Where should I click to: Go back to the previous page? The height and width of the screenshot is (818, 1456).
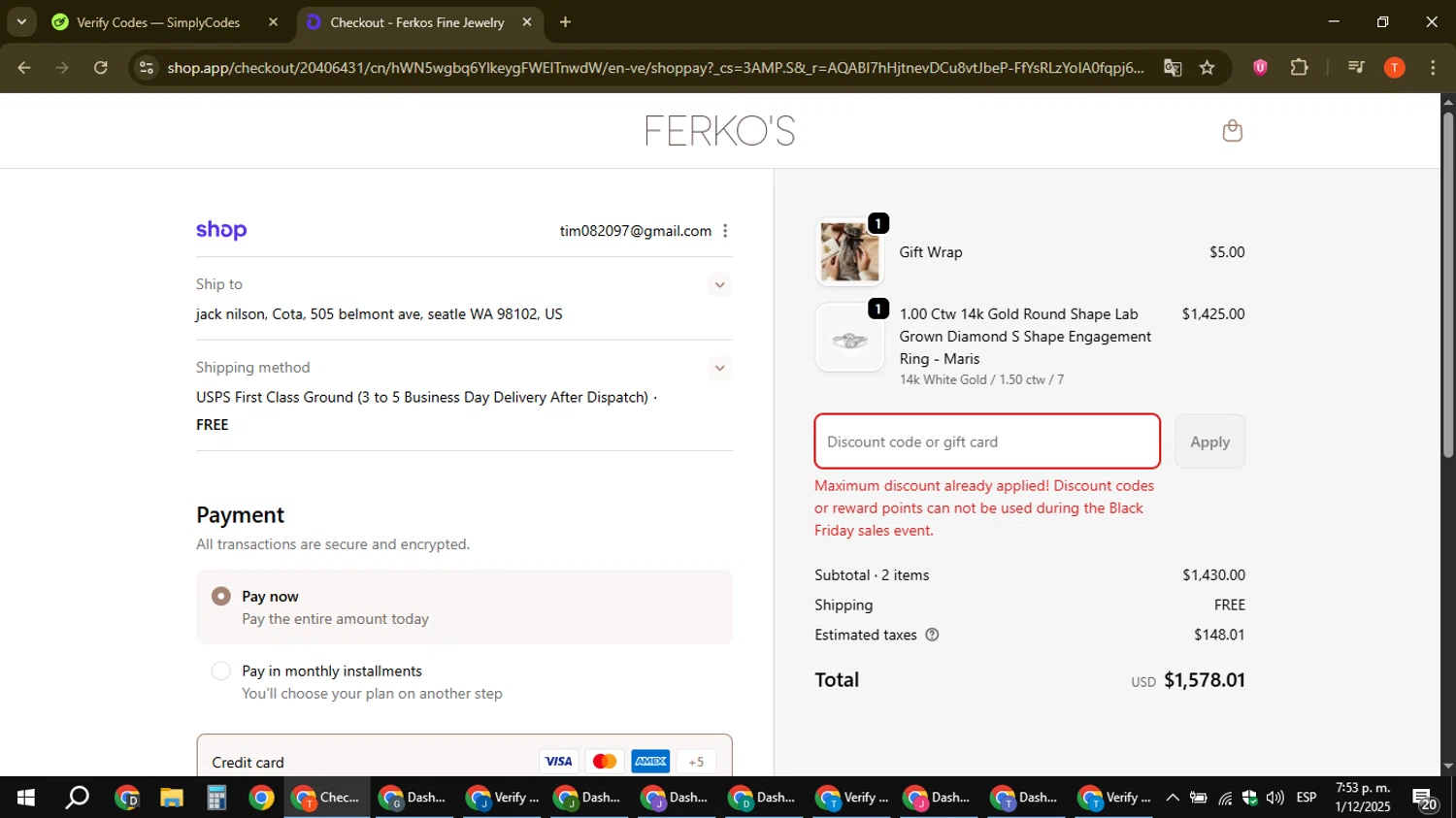[x=24, y=68]
